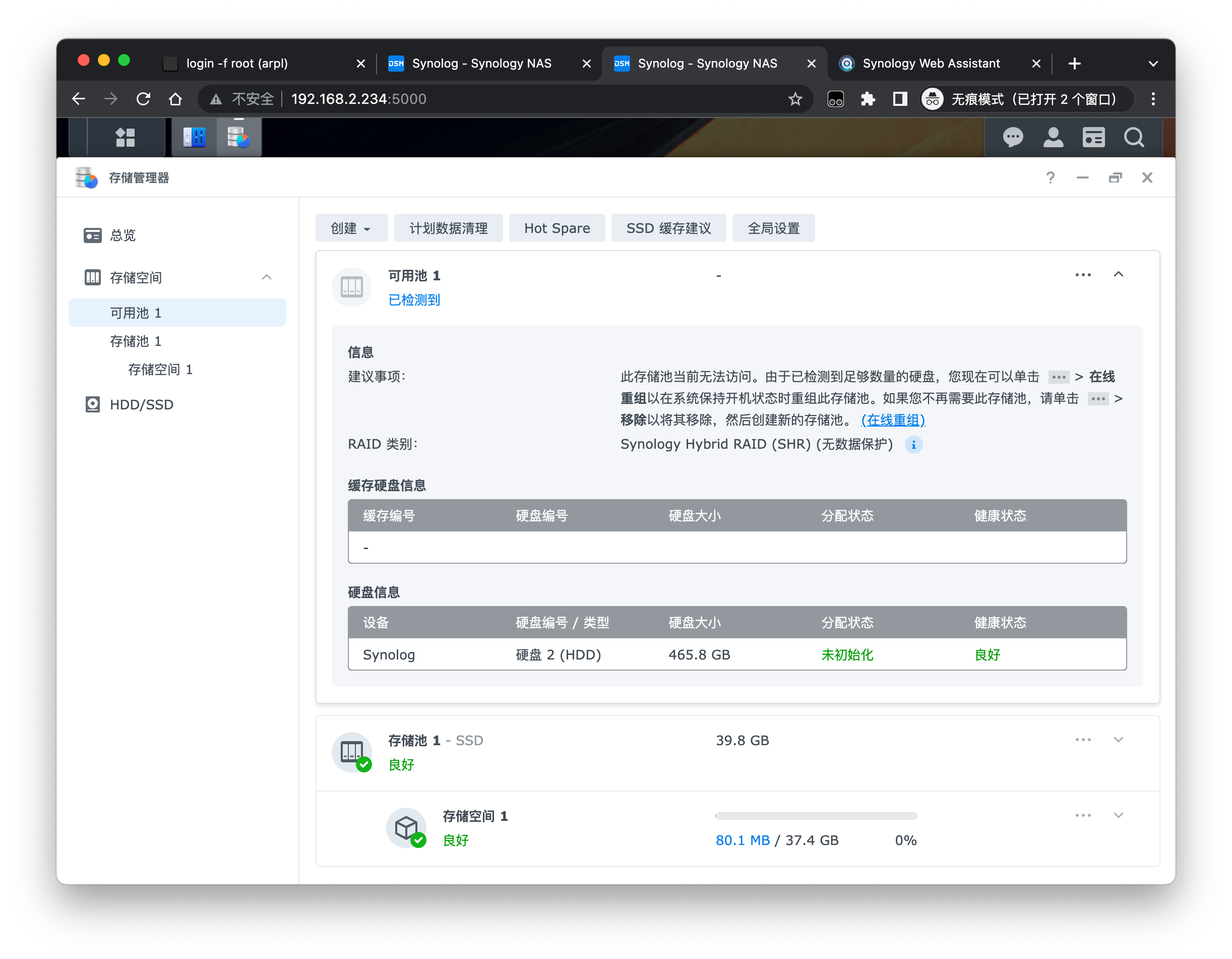This screenshot has width=1232, height=959.
Task: Open the browser extensions puzzle icon
Action: [x=868, y=99]
